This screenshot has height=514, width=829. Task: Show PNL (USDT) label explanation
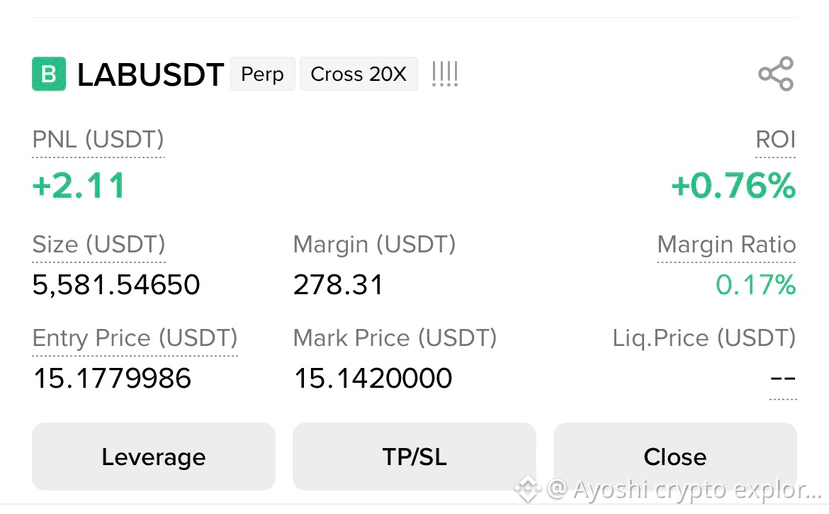tap(98, 140)
